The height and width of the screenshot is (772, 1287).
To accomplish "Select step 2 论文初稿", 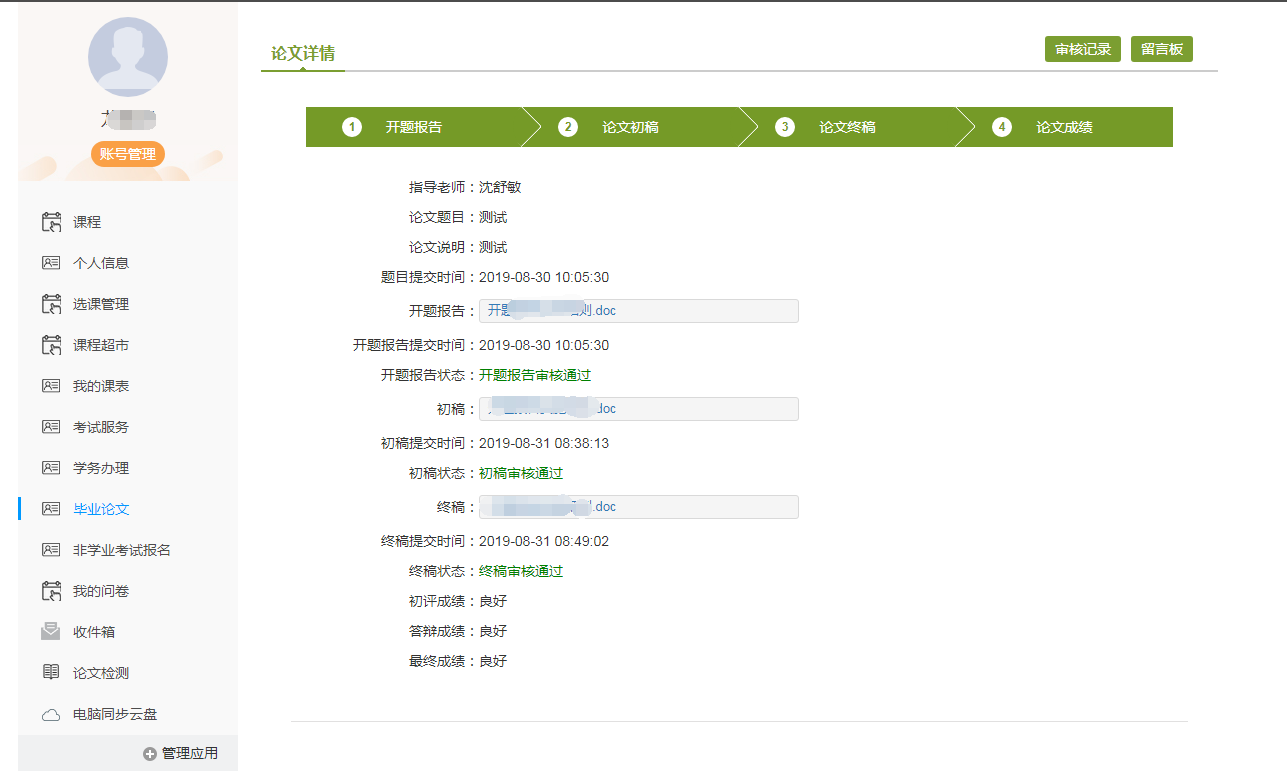I will [x=629, y=127].
